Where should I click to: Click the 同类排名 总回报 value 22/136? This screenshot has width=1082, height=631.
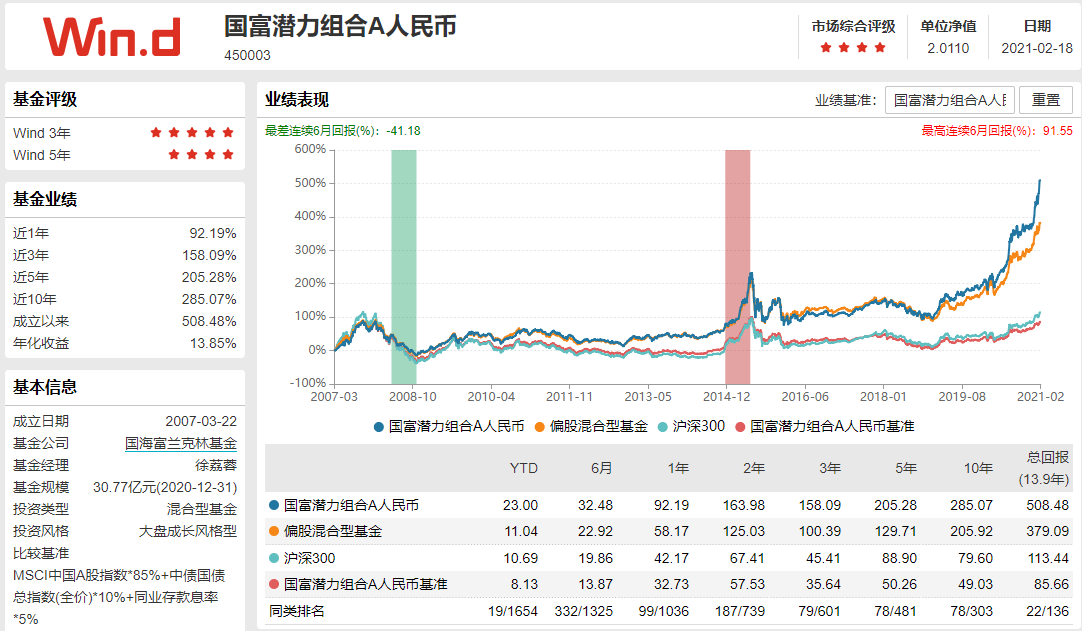pyautogui.click(x=1047, y=611)
